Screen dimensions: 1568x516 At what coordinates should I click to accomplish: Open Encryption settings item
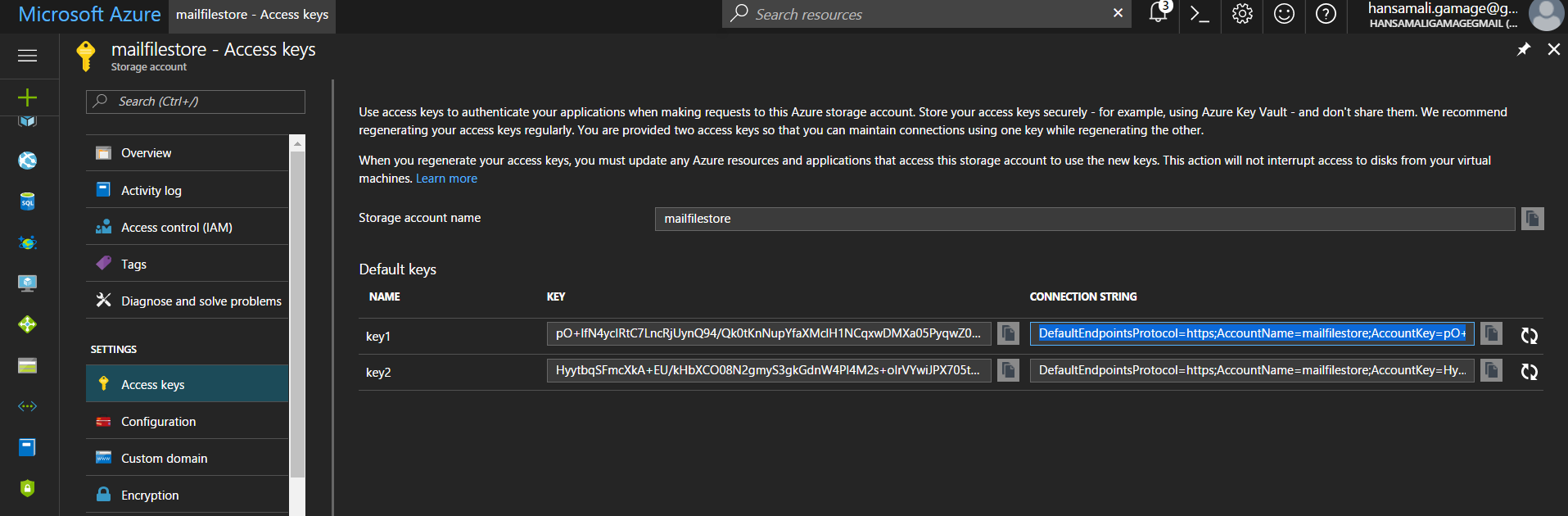(x=188, y=495)
